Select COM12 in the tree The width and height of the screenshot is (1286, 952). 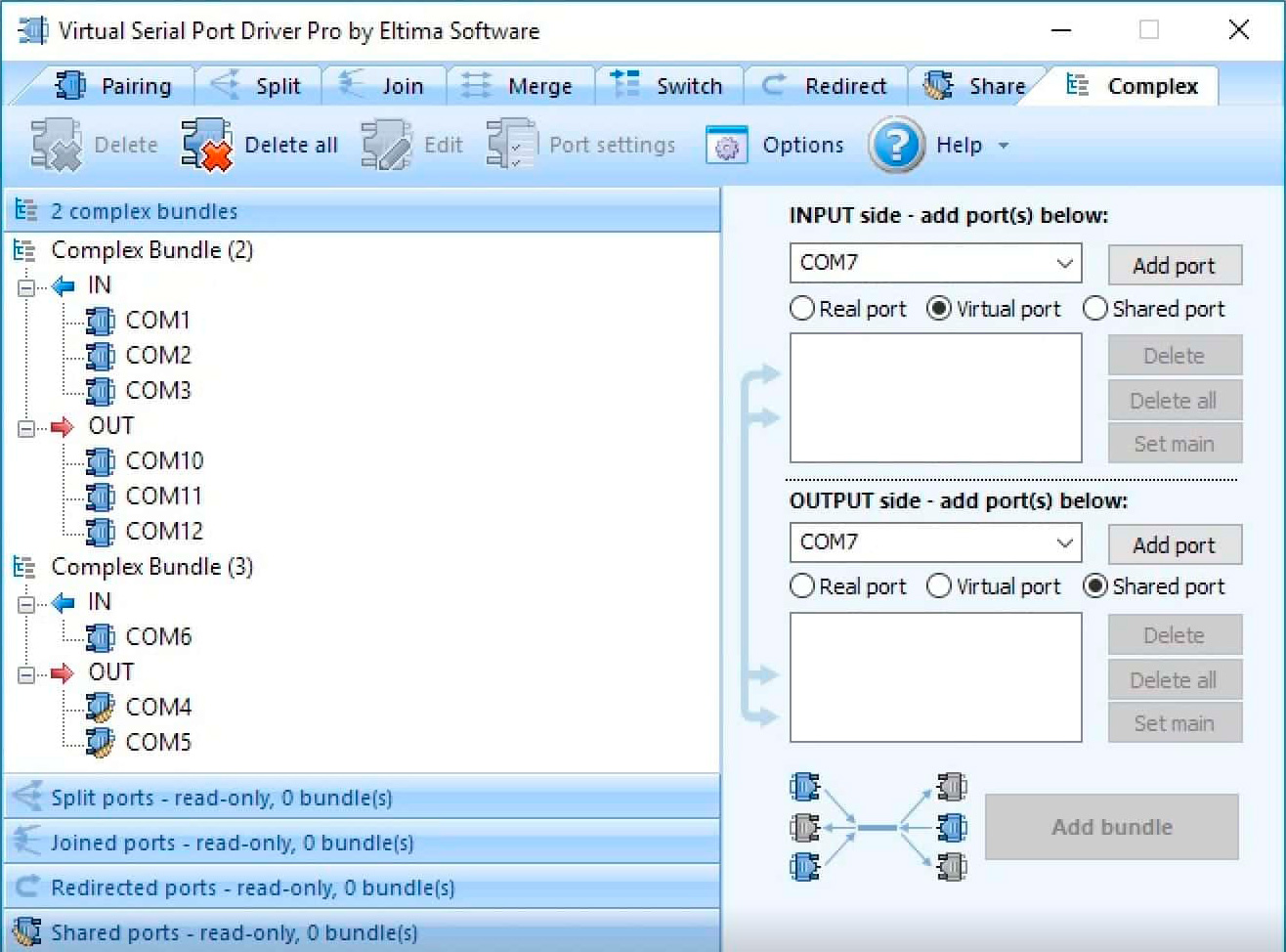click(164, 532)
